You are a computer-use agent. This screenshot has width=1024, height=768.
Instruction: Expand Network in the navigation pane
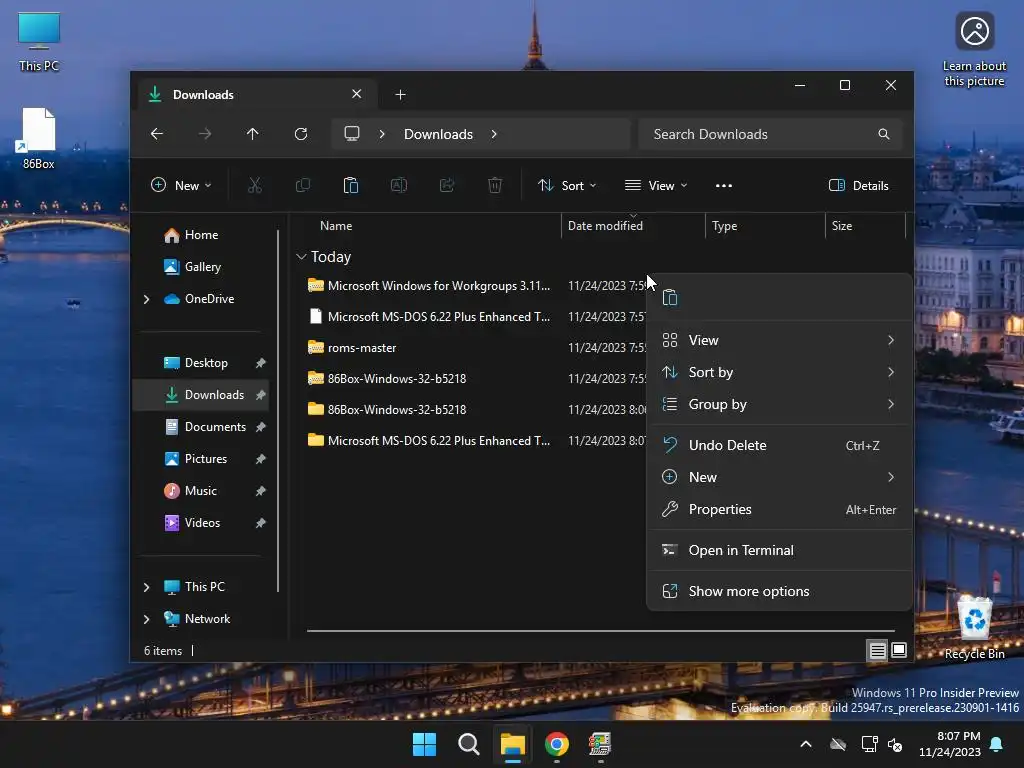(146, 619)
